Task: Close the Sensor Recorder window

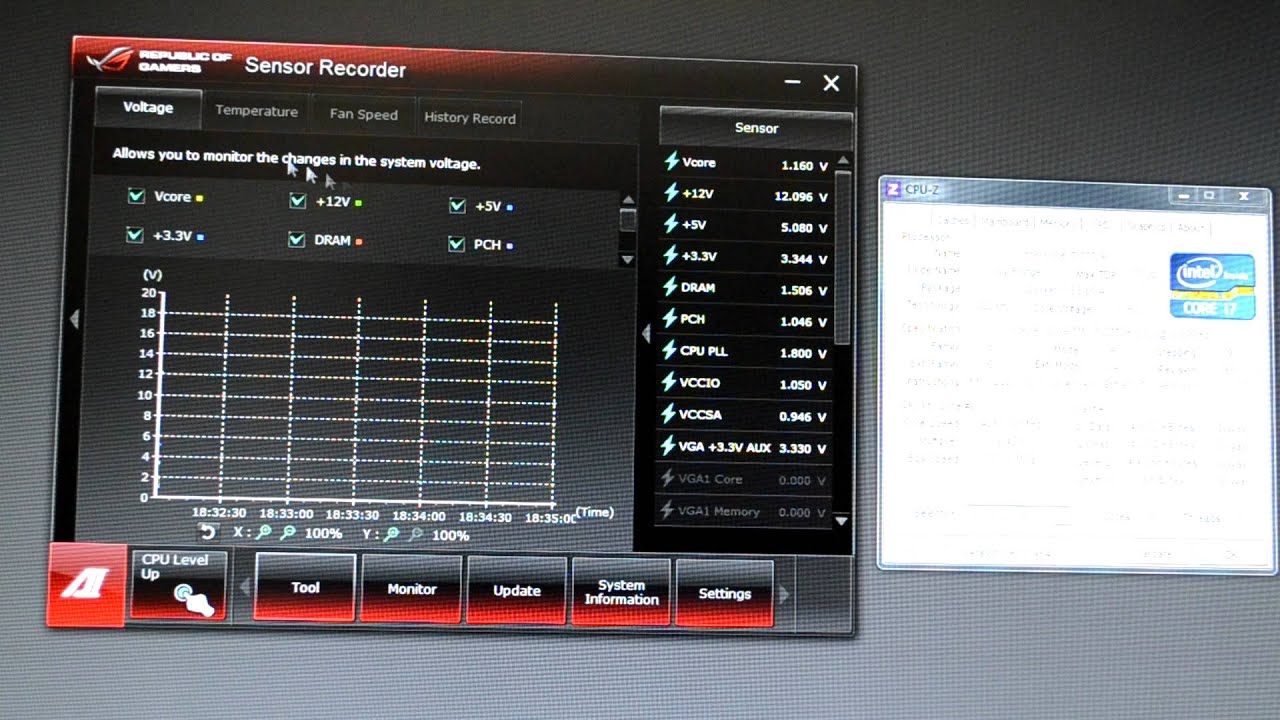Action: click(x=831, y=83)
